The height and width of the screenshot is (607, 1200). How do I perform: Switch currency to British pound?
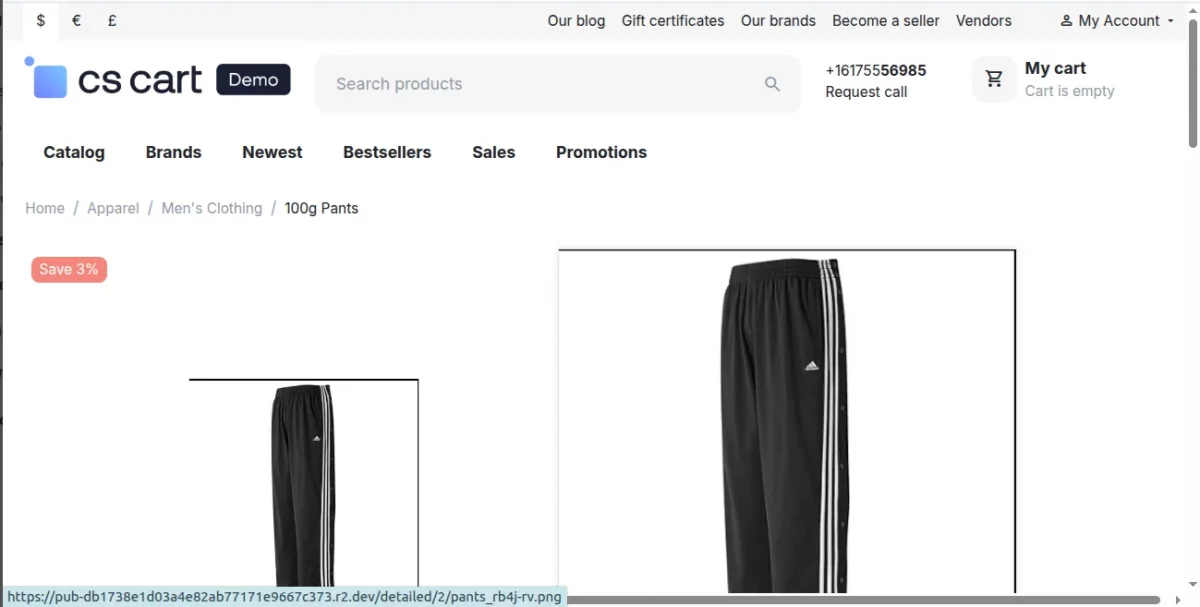(112, 20)
